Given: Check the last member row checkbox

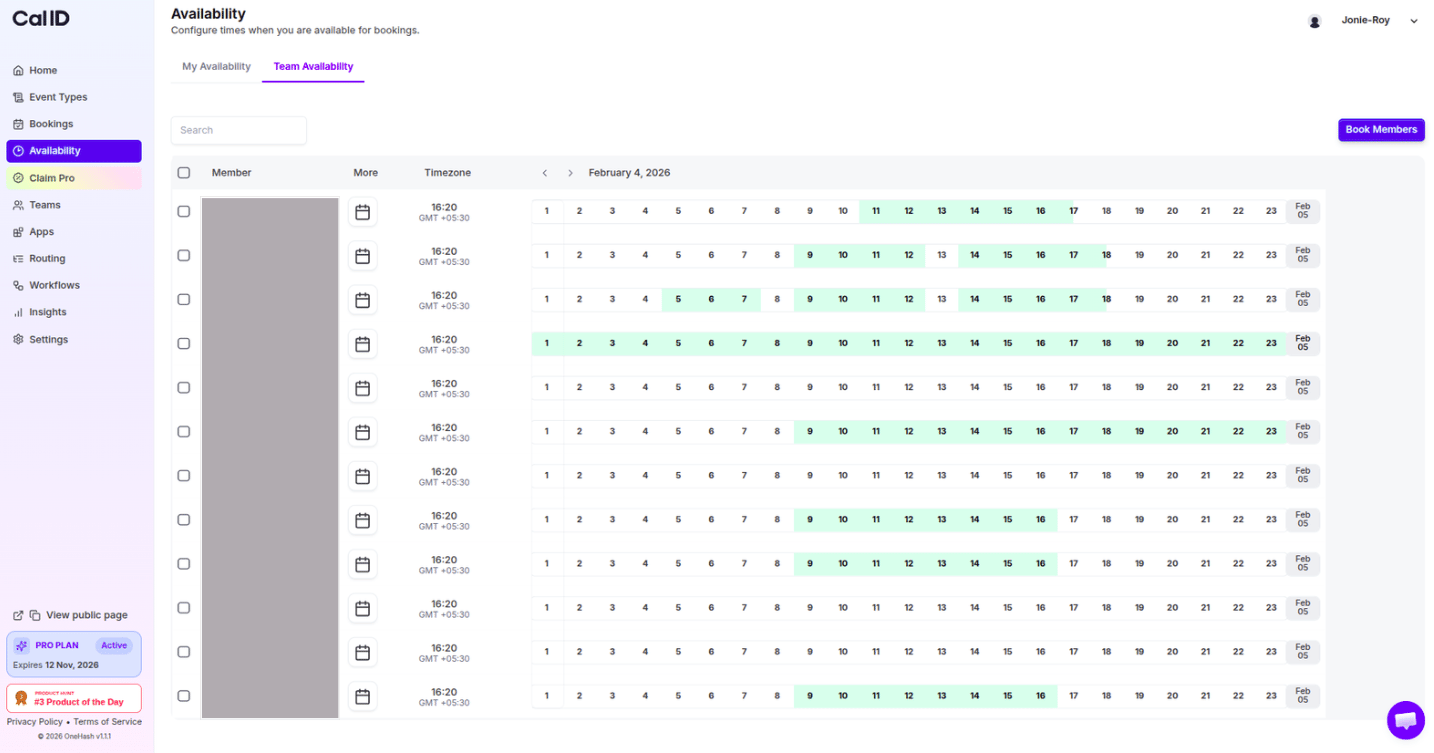Looking at the screenshot, I should click(x=184, y=695).
